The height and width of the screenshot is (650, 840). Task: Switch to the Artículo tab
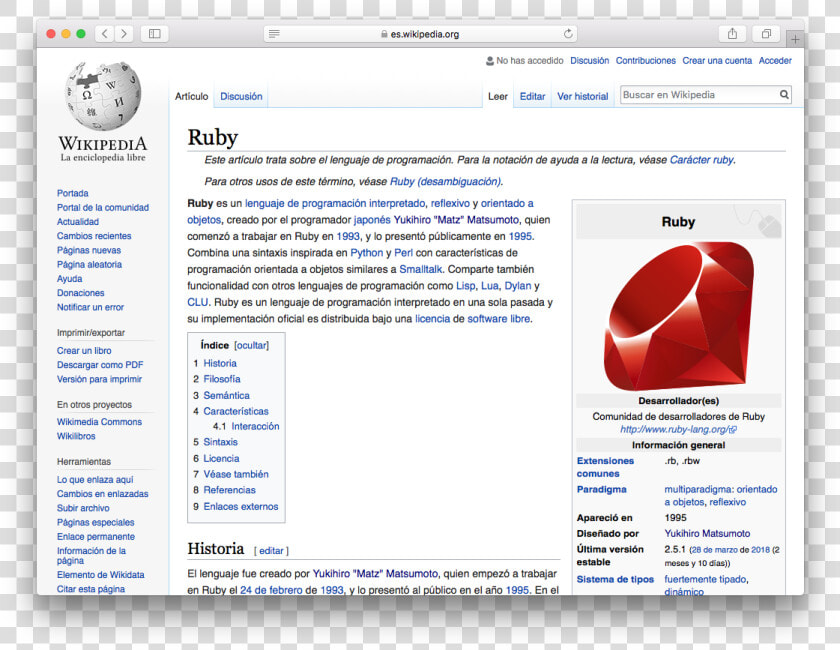[191, 96]
